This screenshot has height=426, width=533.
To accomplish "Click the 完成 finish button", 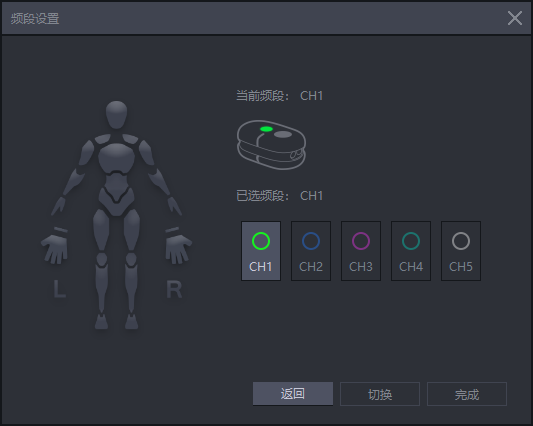I will 467,394.
